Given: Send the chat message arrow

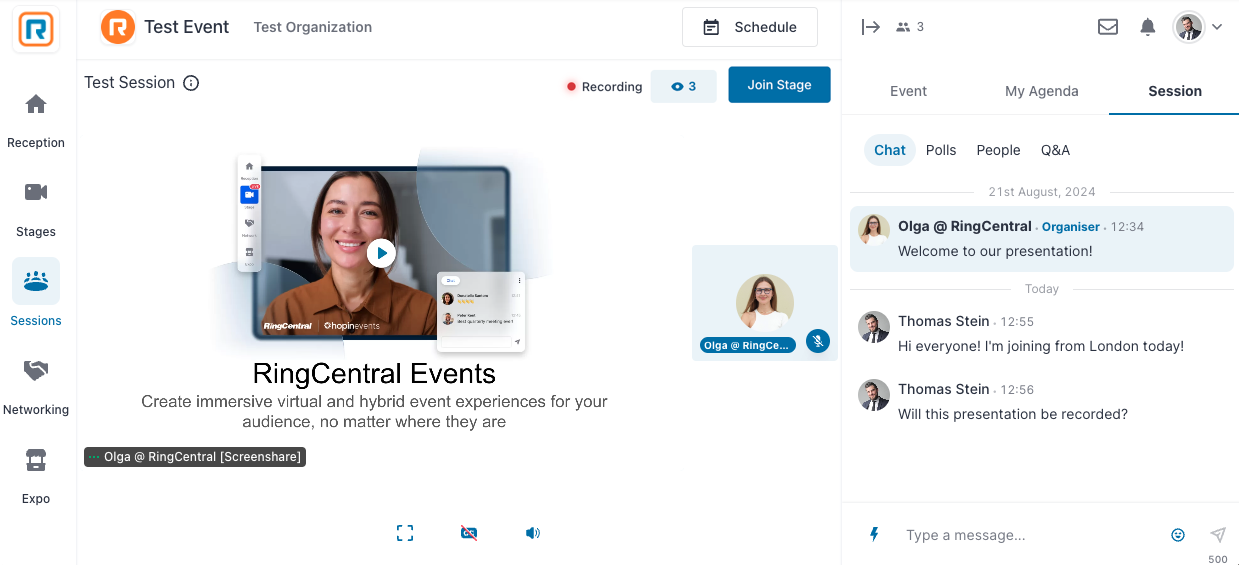Looking at the screenshot, I should [x=1218, y=535].
